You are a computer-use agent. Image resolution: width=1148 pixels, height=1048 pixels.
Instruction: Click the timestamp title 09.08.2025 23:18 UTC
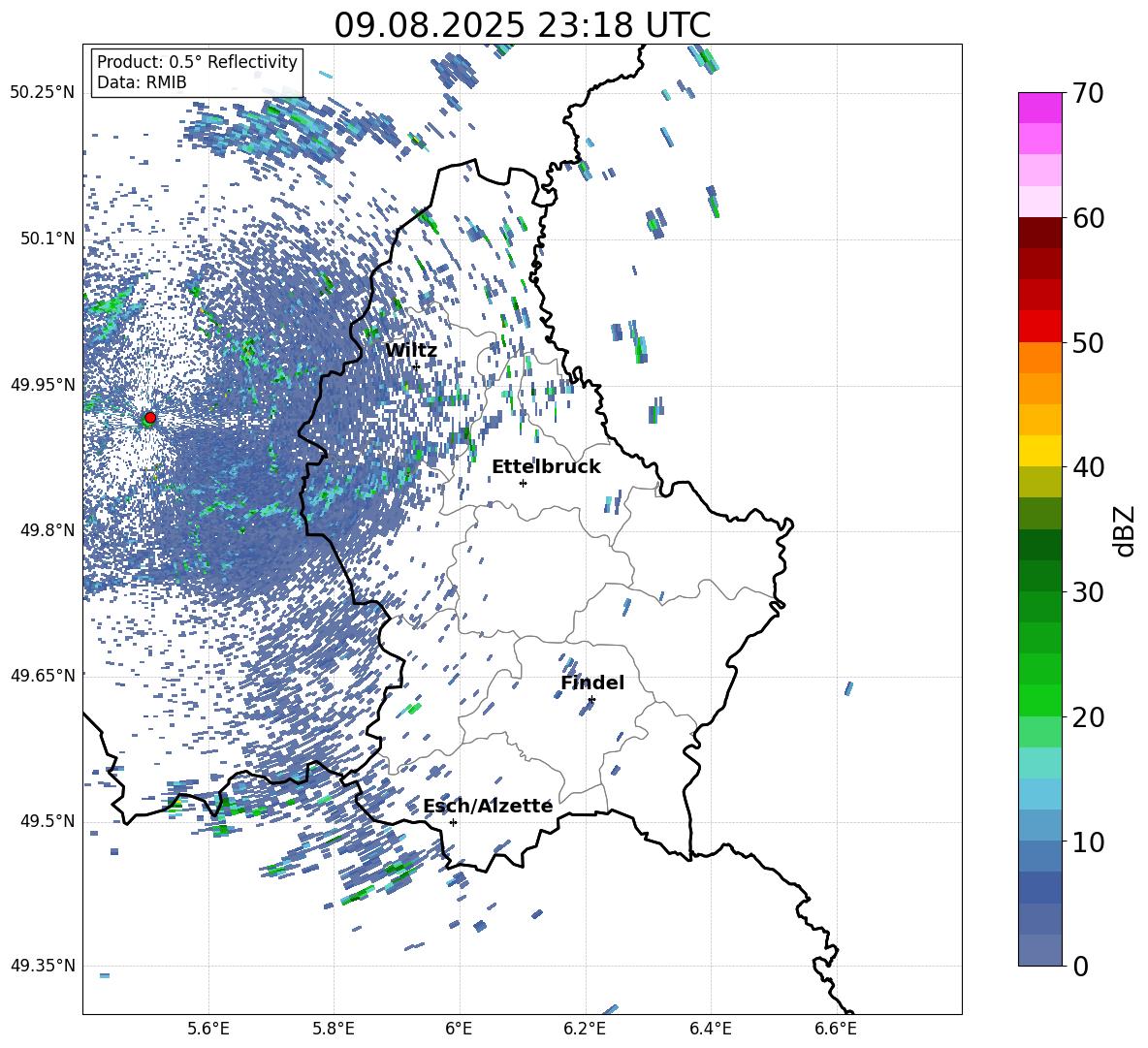523,25
